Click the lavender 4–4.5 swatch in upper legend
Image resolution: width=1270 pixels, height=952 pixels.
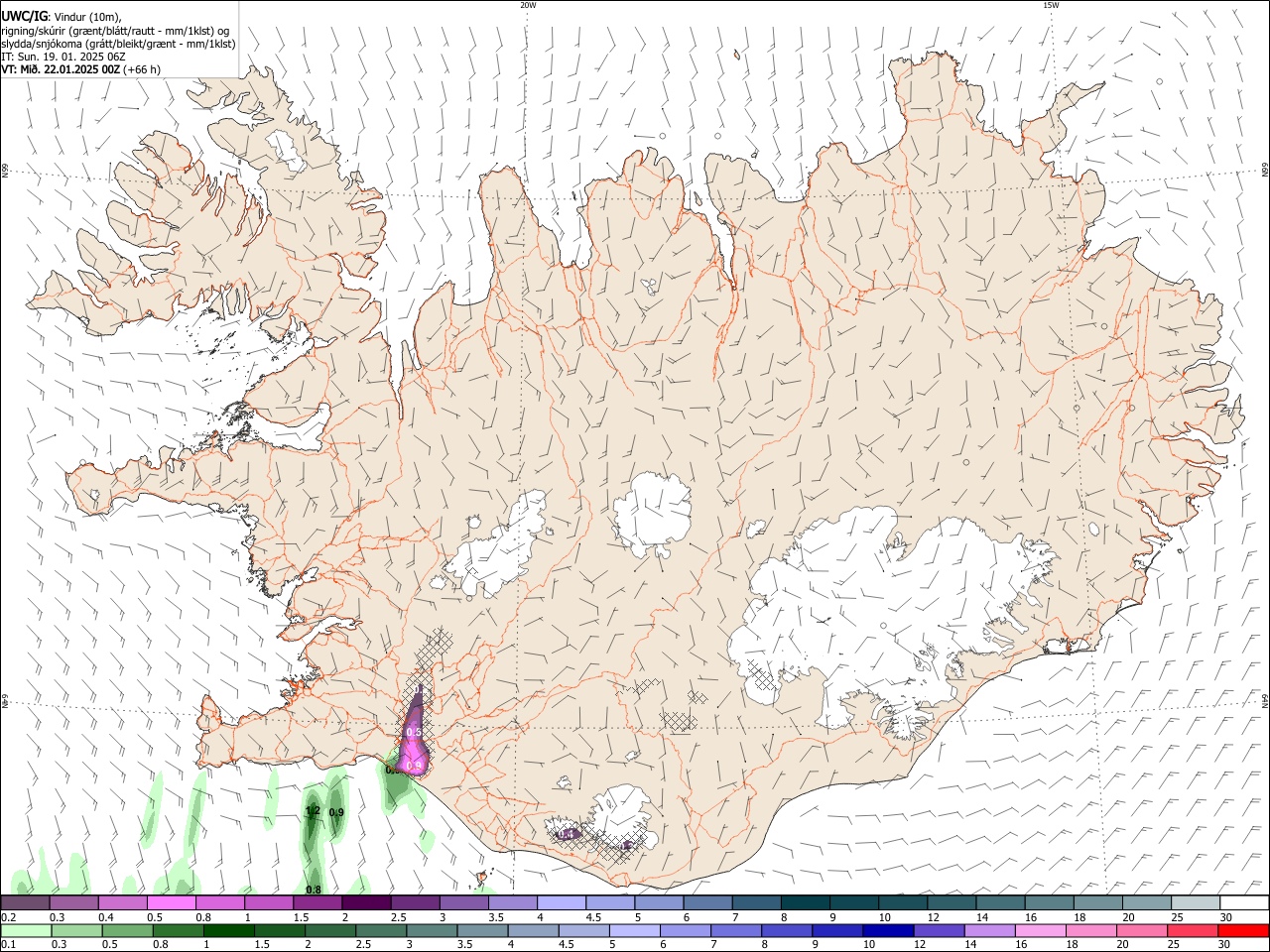click(562, 903)
